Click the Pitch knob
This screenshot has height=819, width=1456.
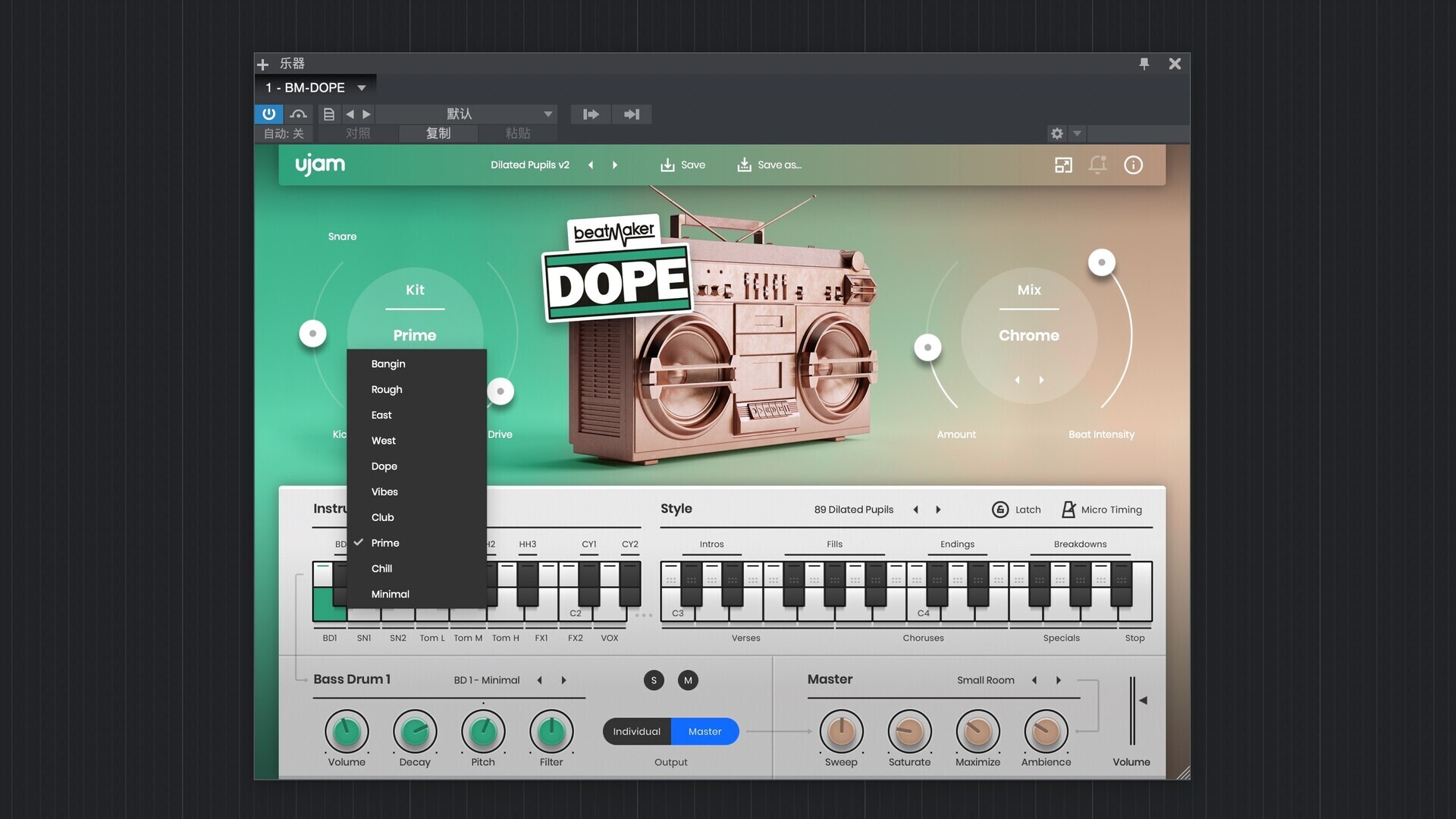point(483,732)
